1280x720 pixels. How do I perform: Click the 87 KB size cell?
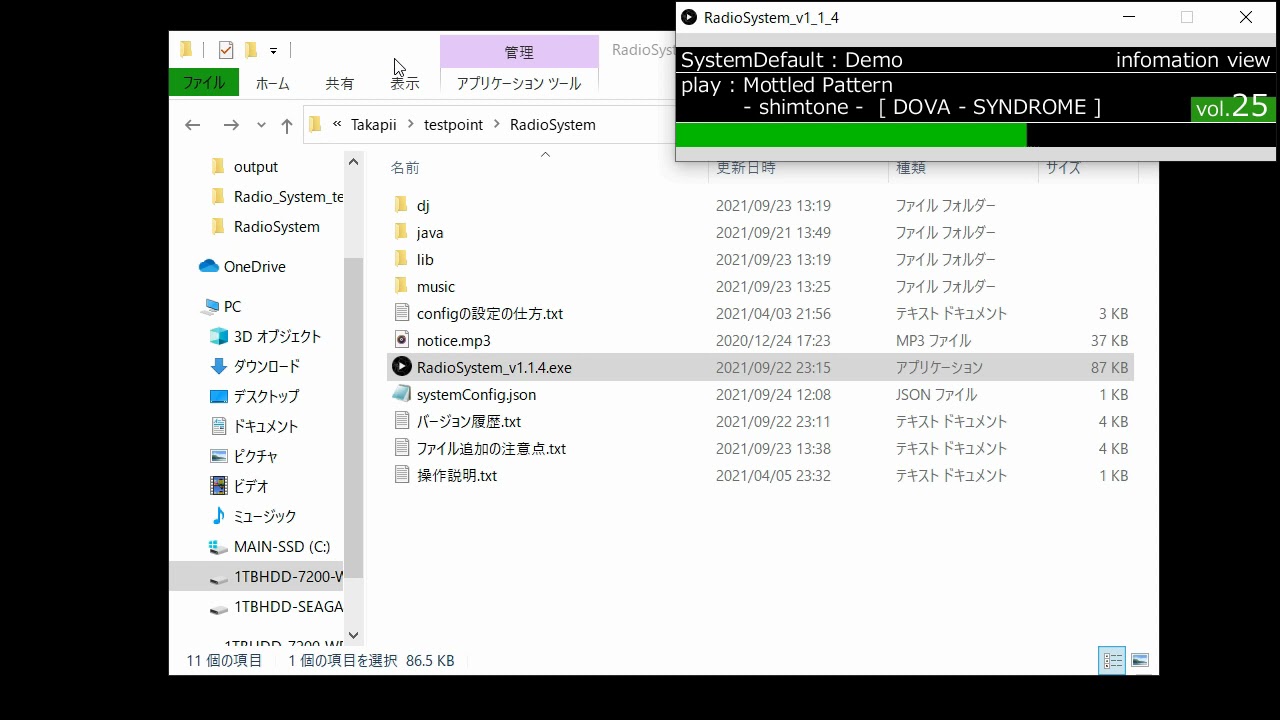(x=1109, y=367)
